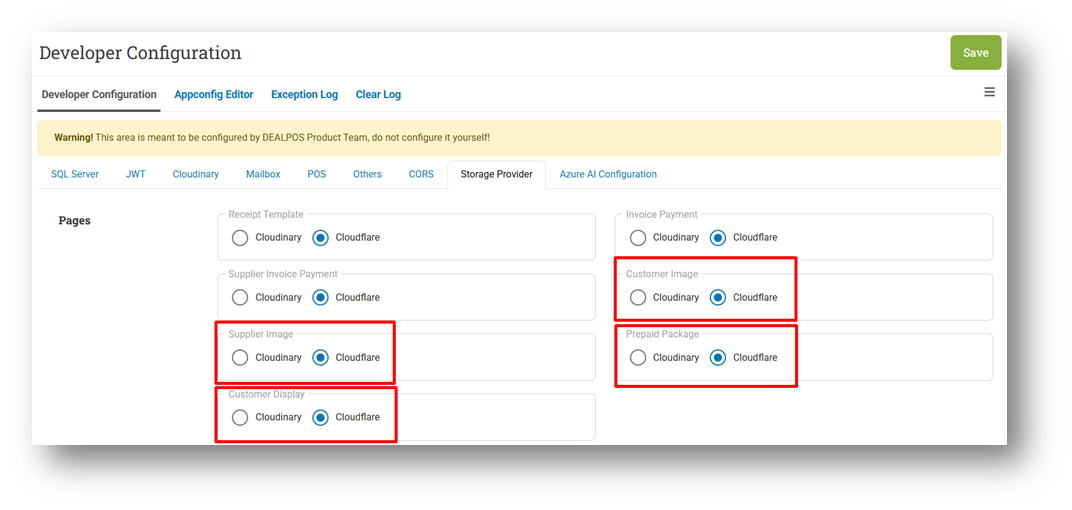
Task: Choose Cloudflare for Supplier Invoice Payment
Action: (x=321, y=297)
